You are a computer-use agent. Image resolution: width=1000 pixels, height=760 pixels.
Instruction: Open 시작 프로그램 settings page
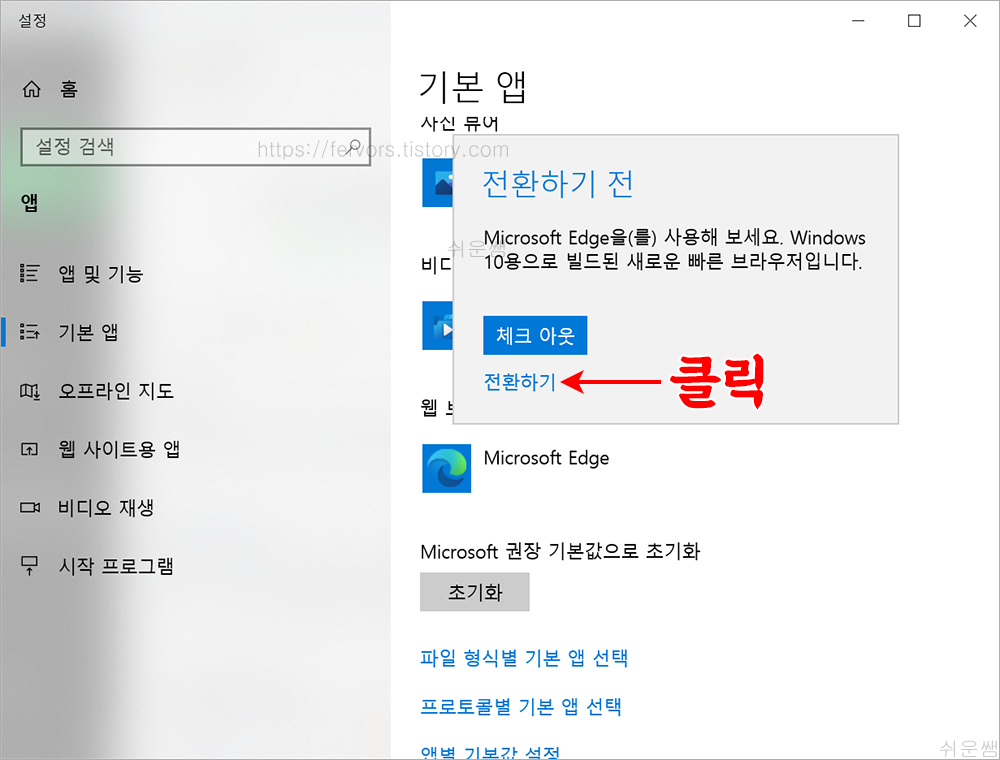point(116,566)
